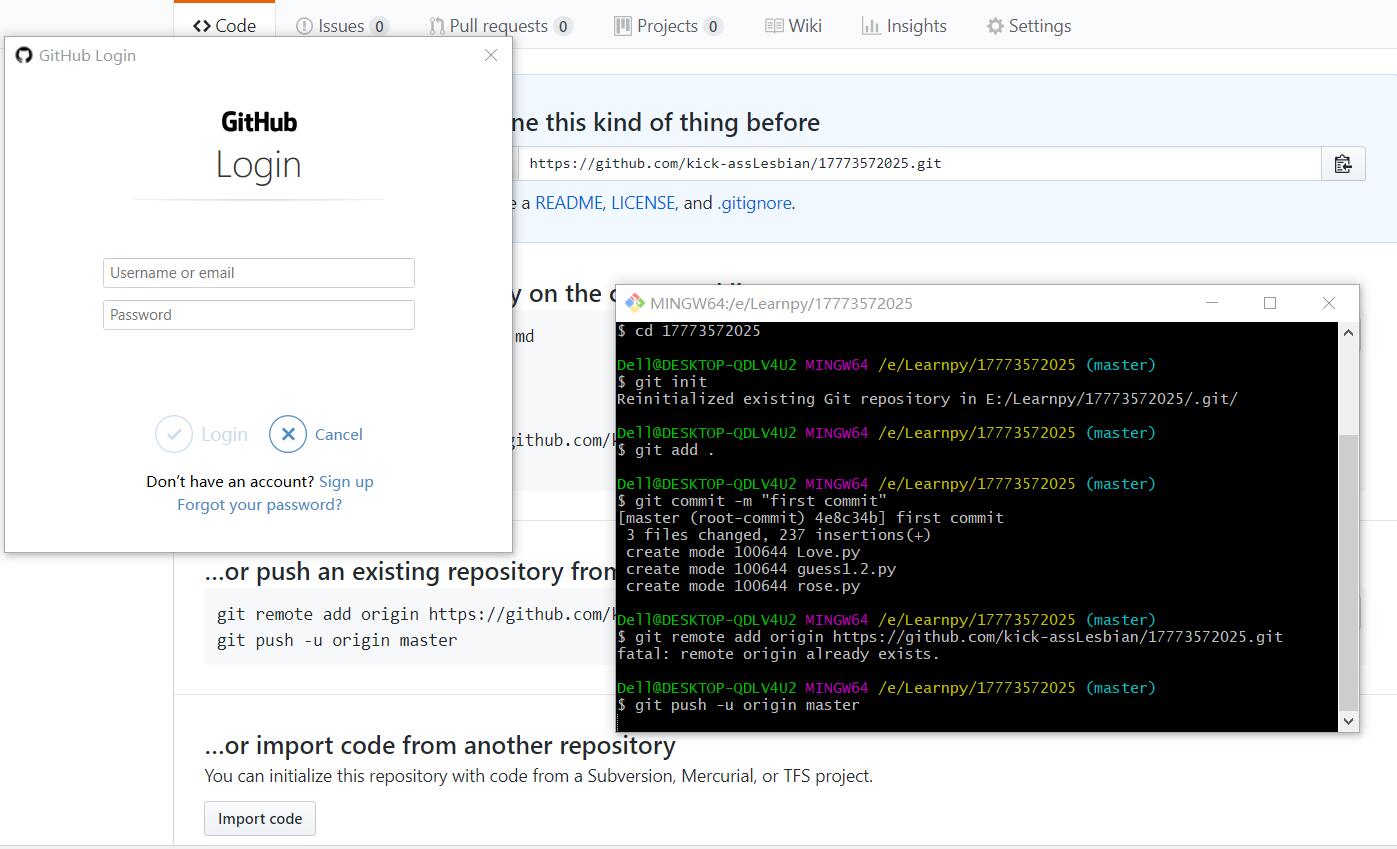Open the Pull requests tab

click(501, 26)
